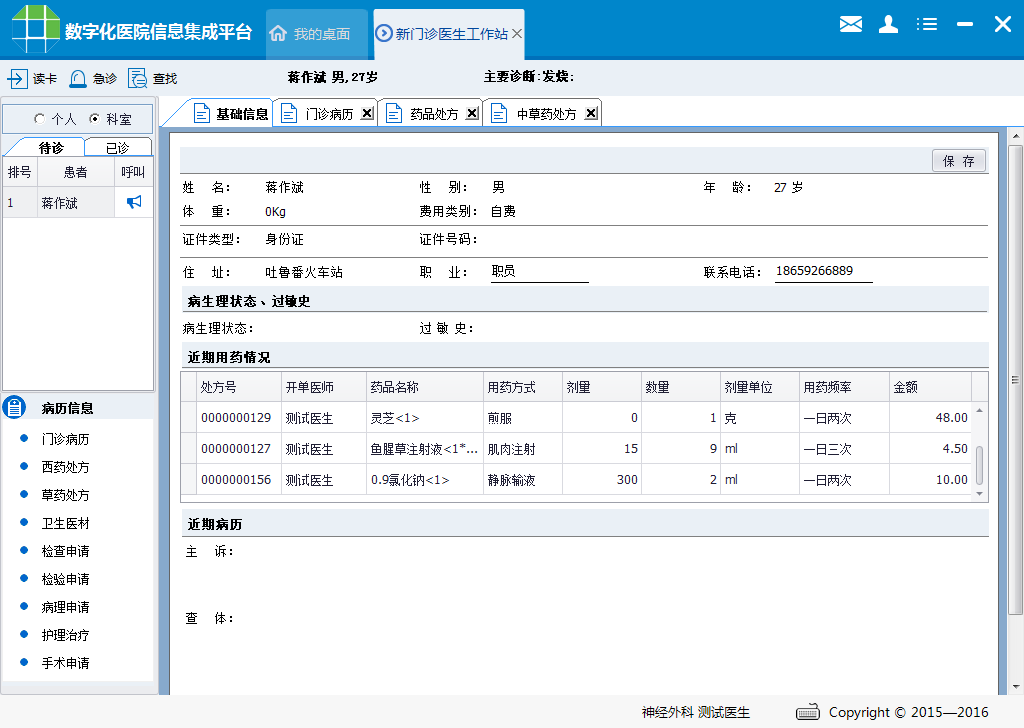Image resolution: width=1024 pixels, height=728 pixels.
Task: Switch to the 已诊 tab
Action: point(118,146)
